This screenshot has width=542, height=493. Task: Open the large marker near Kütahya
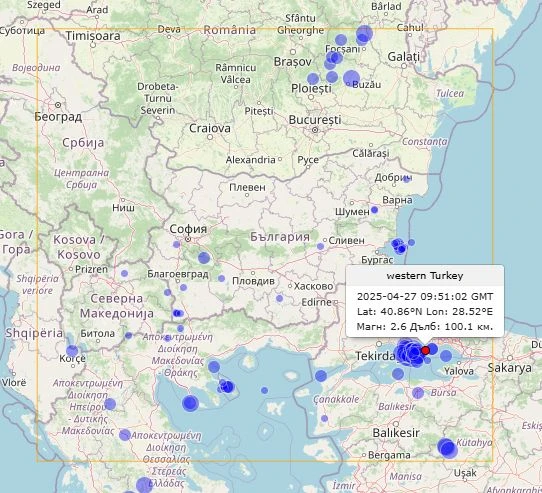tap(447, 448)
